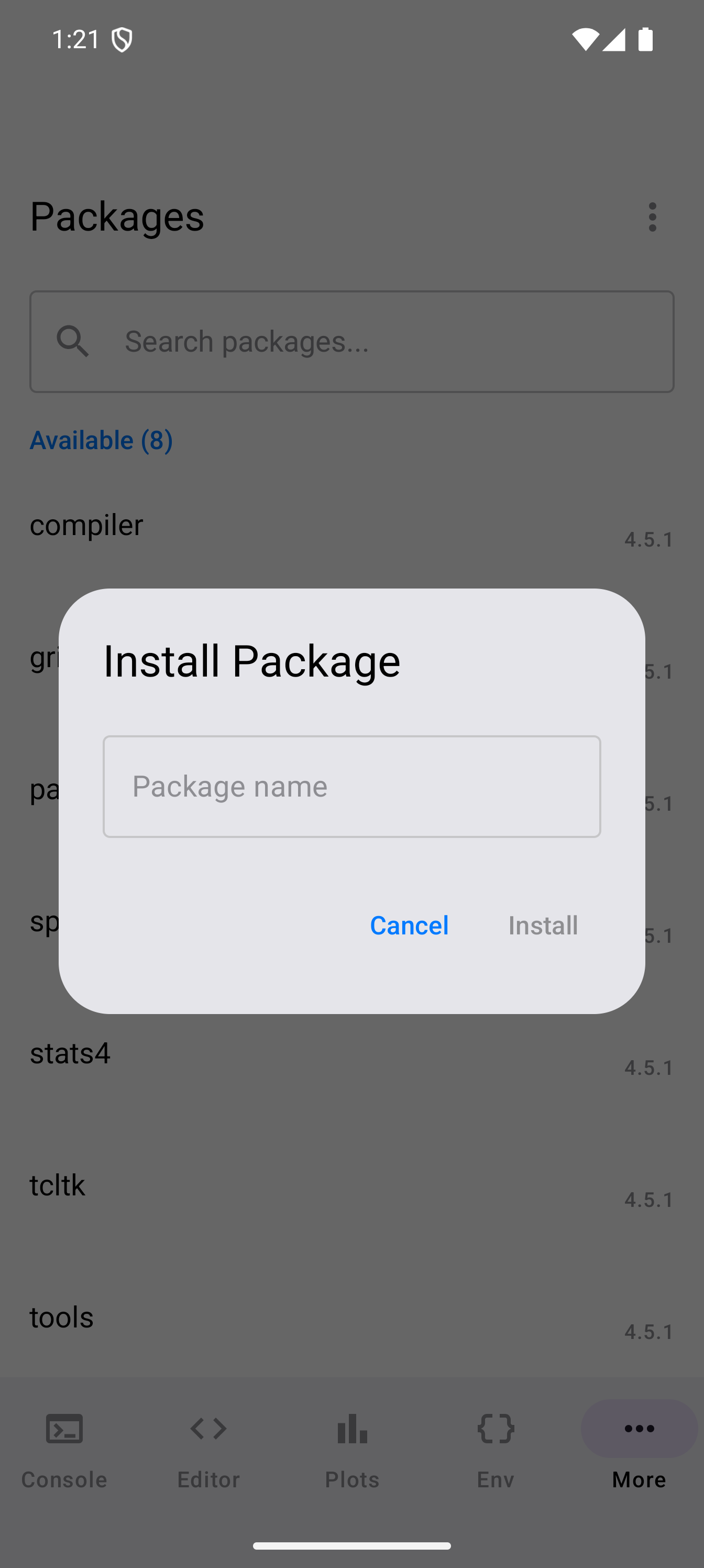Open the three-dot overflow menu beside Packages
Screen dimensions: 704x1568
(x=652, y=216)
